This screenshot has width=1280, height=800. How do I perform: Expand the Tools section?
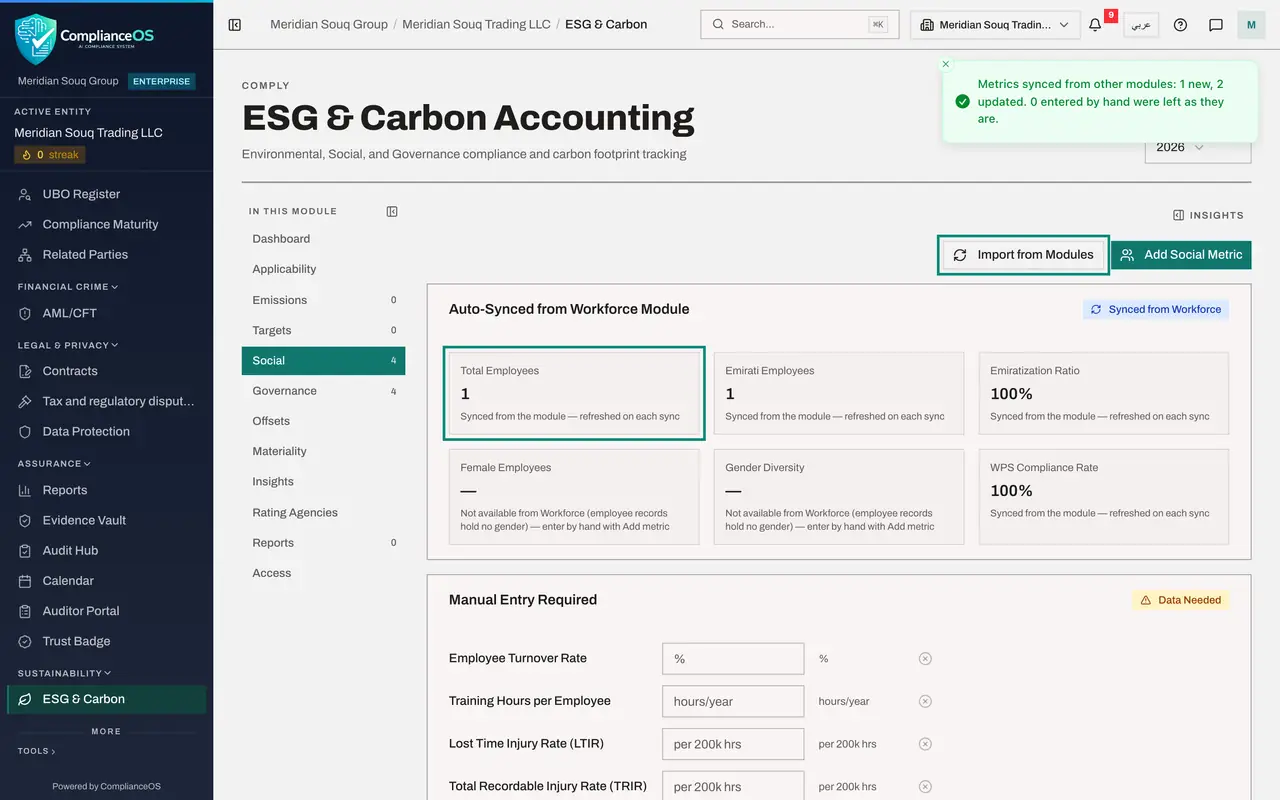pyautogui.click(x=37, y=751)
